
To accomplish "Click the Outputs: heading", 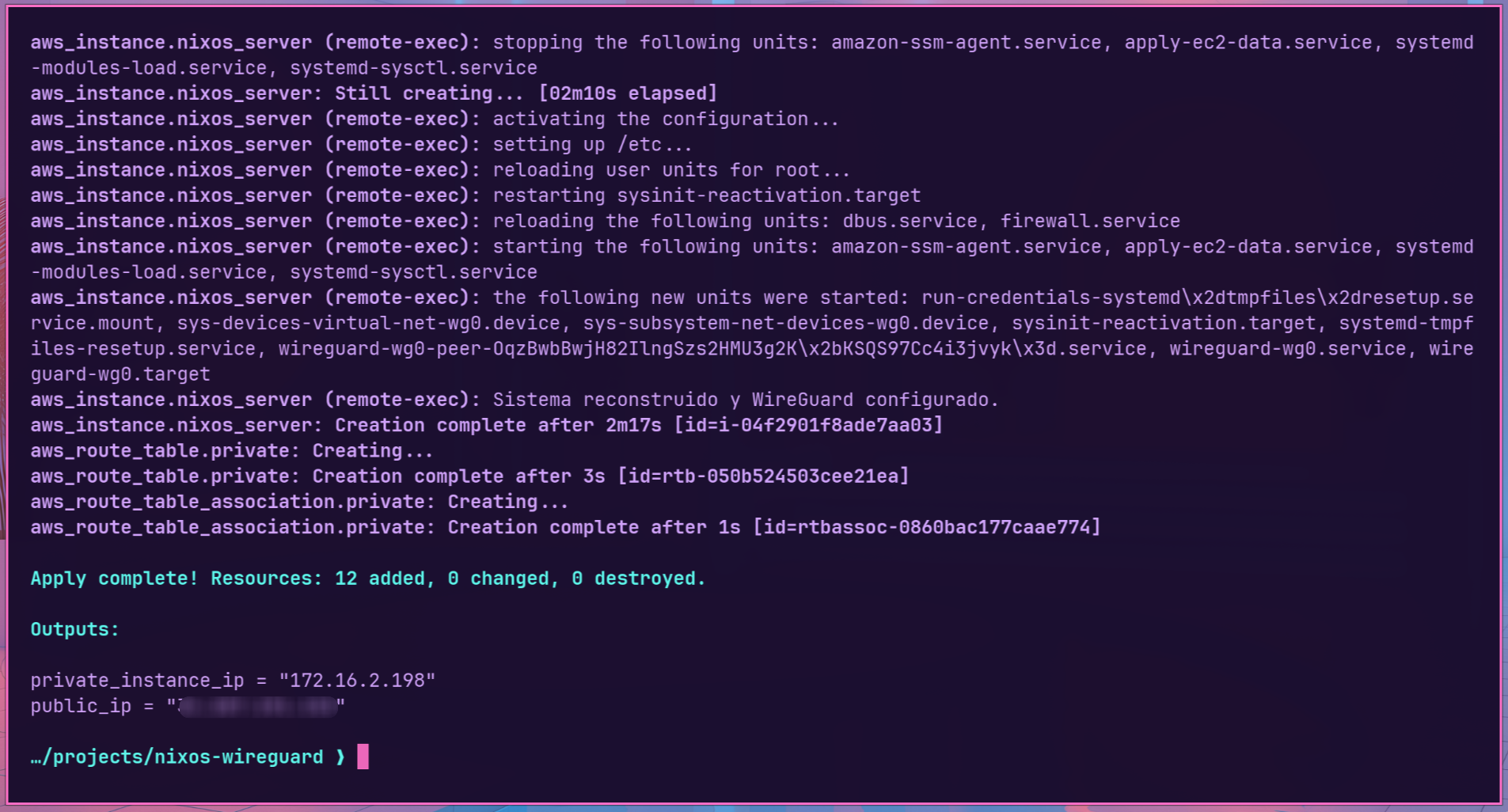I will click(x=74, y=629).
